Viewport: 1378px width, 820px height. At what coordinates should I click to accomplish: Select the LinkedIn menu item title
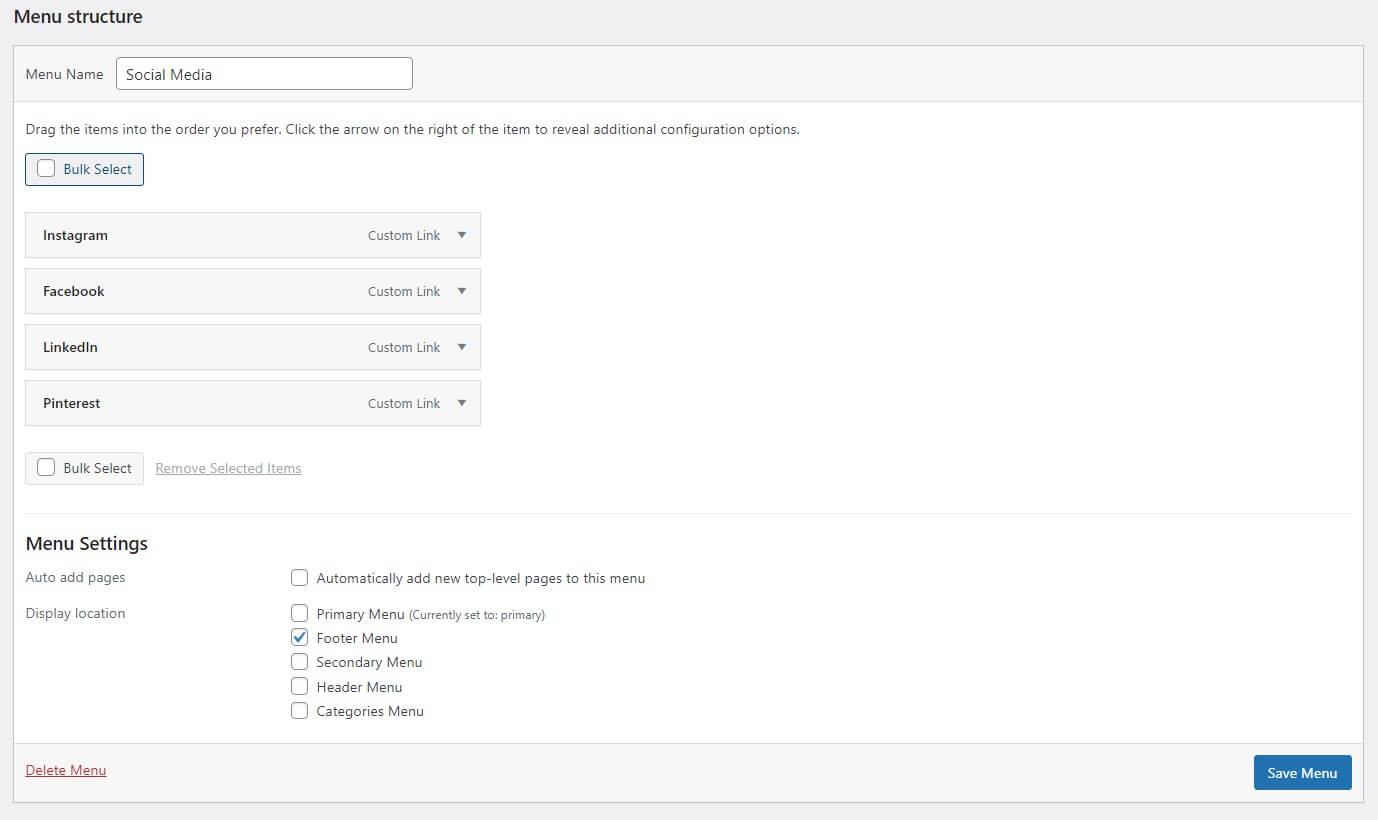[x=70, y=347]
